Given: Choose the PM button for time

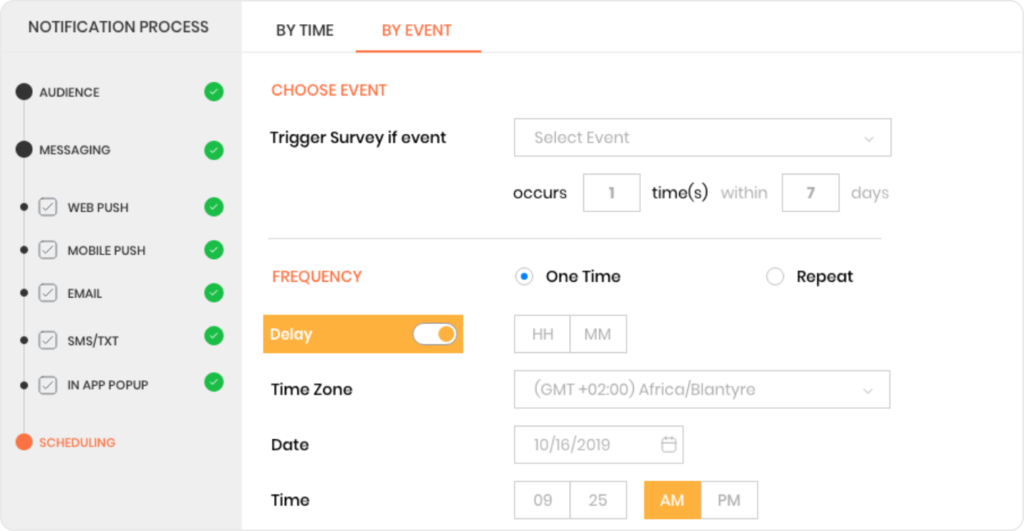Looking at the screenshot, I should 729,500.
